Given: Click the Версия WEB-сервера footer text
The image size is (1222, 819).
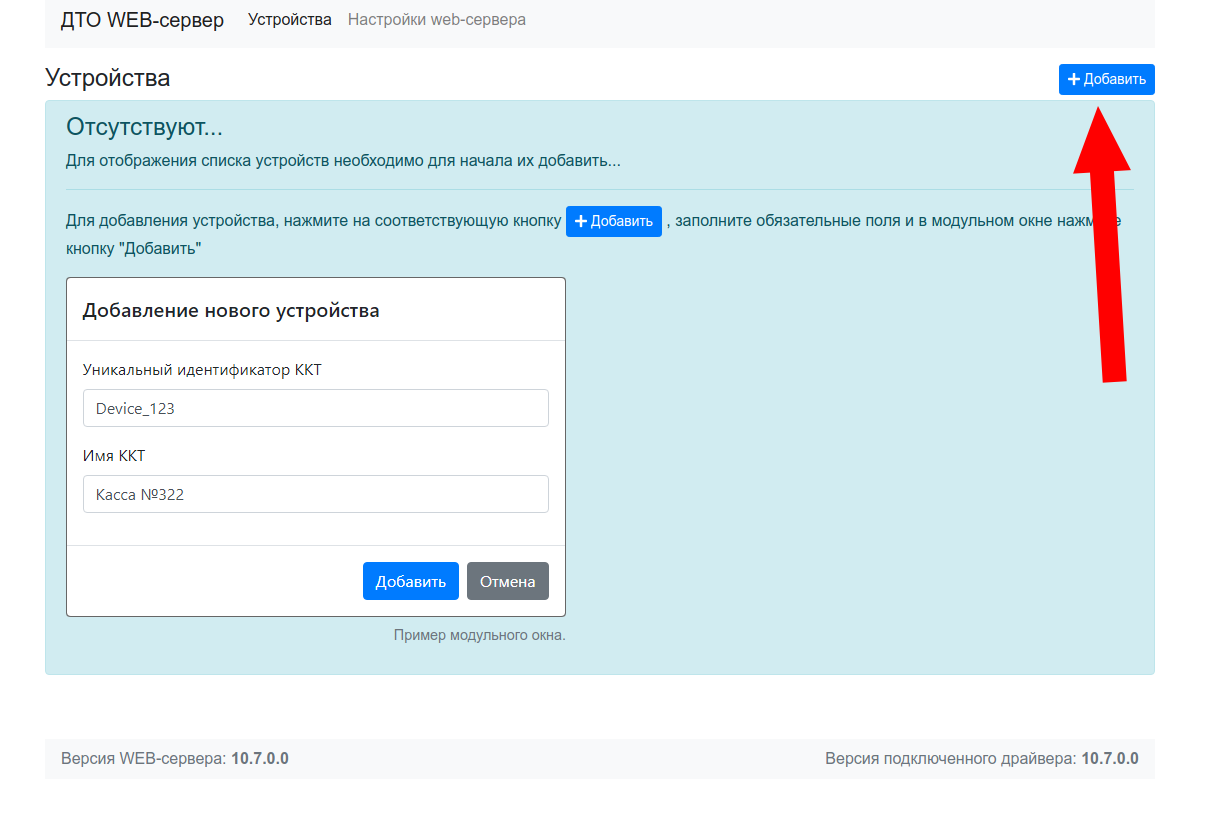Looking at the screenshot, I should tap(175, 759).
